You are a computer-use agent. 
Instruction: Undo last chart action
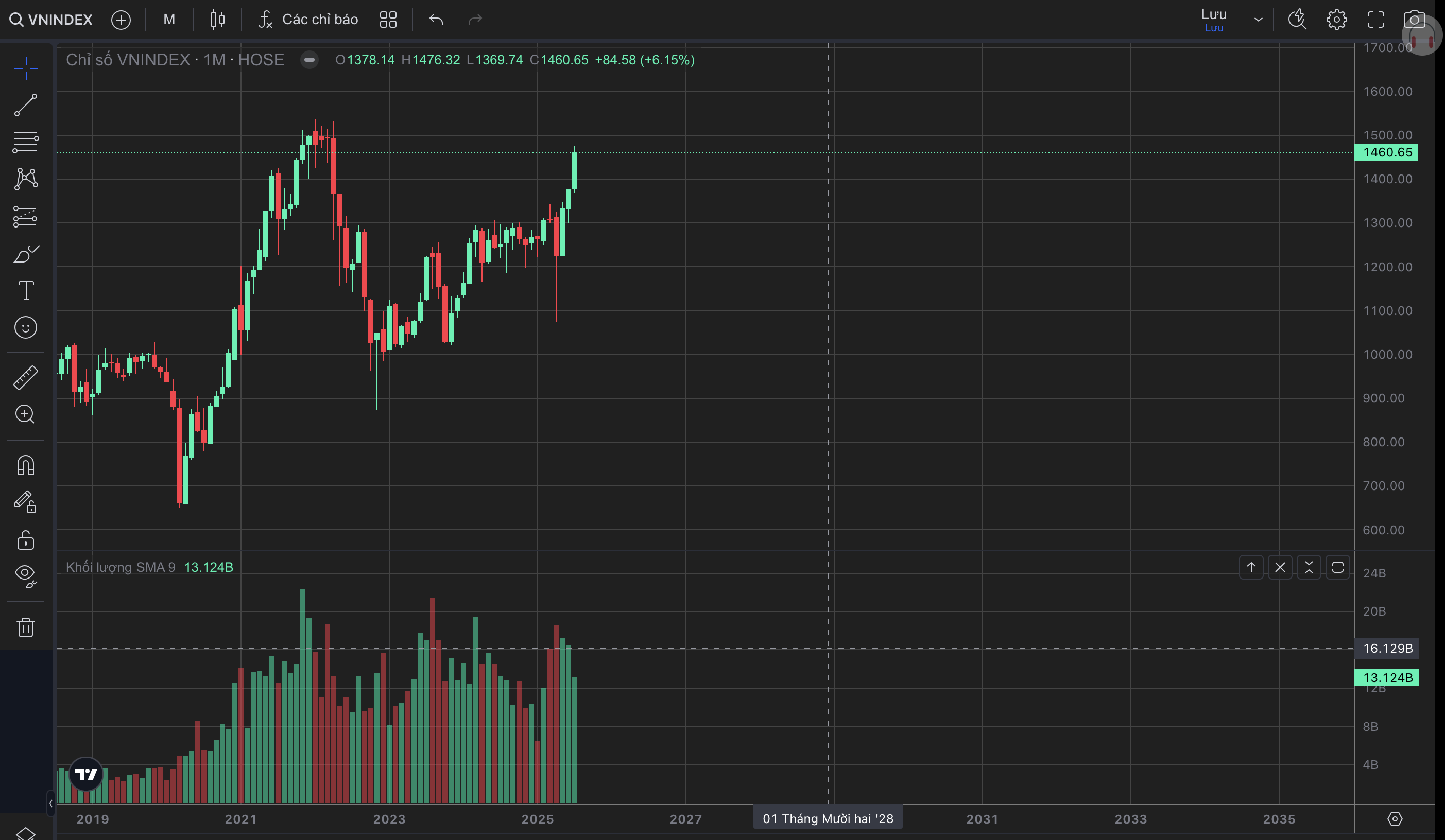(436, 20)
